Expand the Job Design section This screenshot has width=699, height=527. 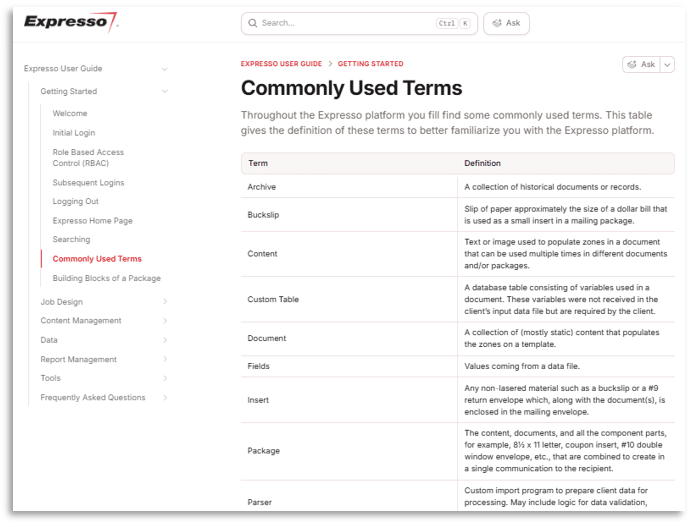165,302
